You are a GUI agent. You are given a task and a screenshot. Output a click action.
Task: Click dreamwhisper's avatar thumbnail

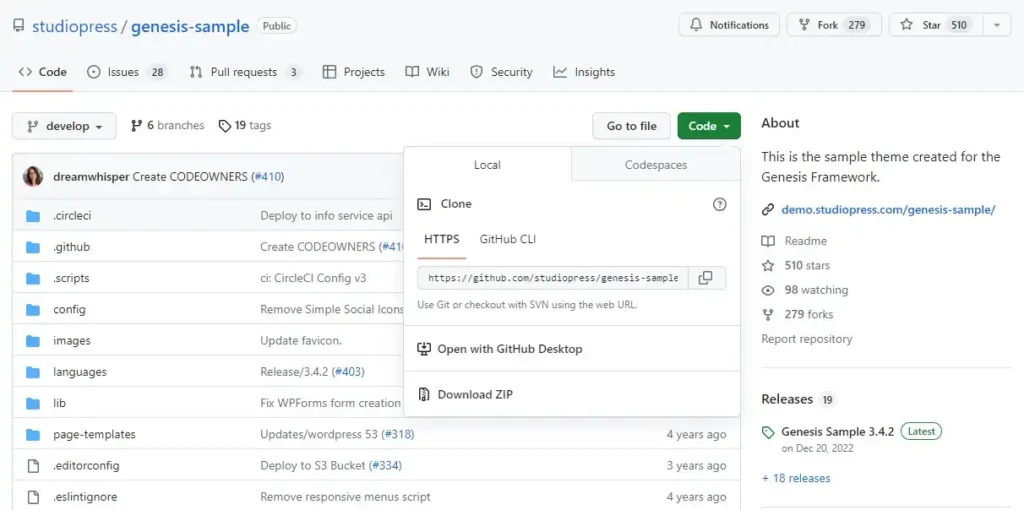pos(33,176)
